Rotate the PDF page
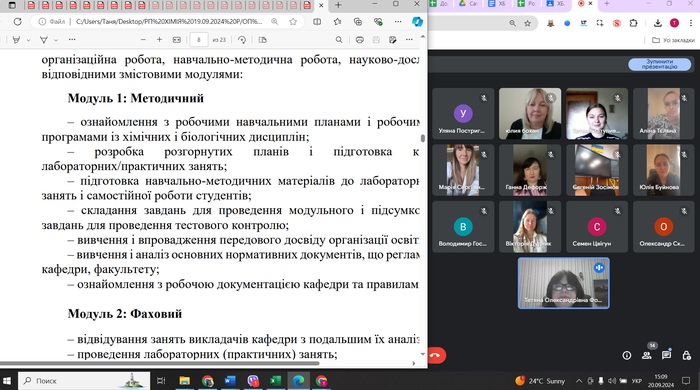This screenshot has height=390, width=700. 242,40
